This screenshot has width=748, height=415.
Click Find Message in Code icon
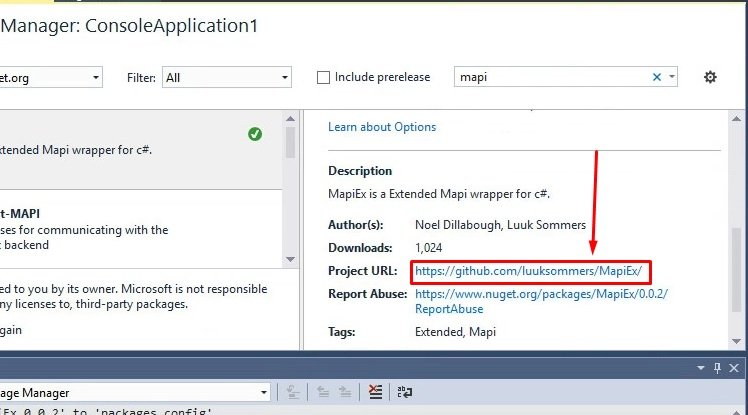(292, 392)
